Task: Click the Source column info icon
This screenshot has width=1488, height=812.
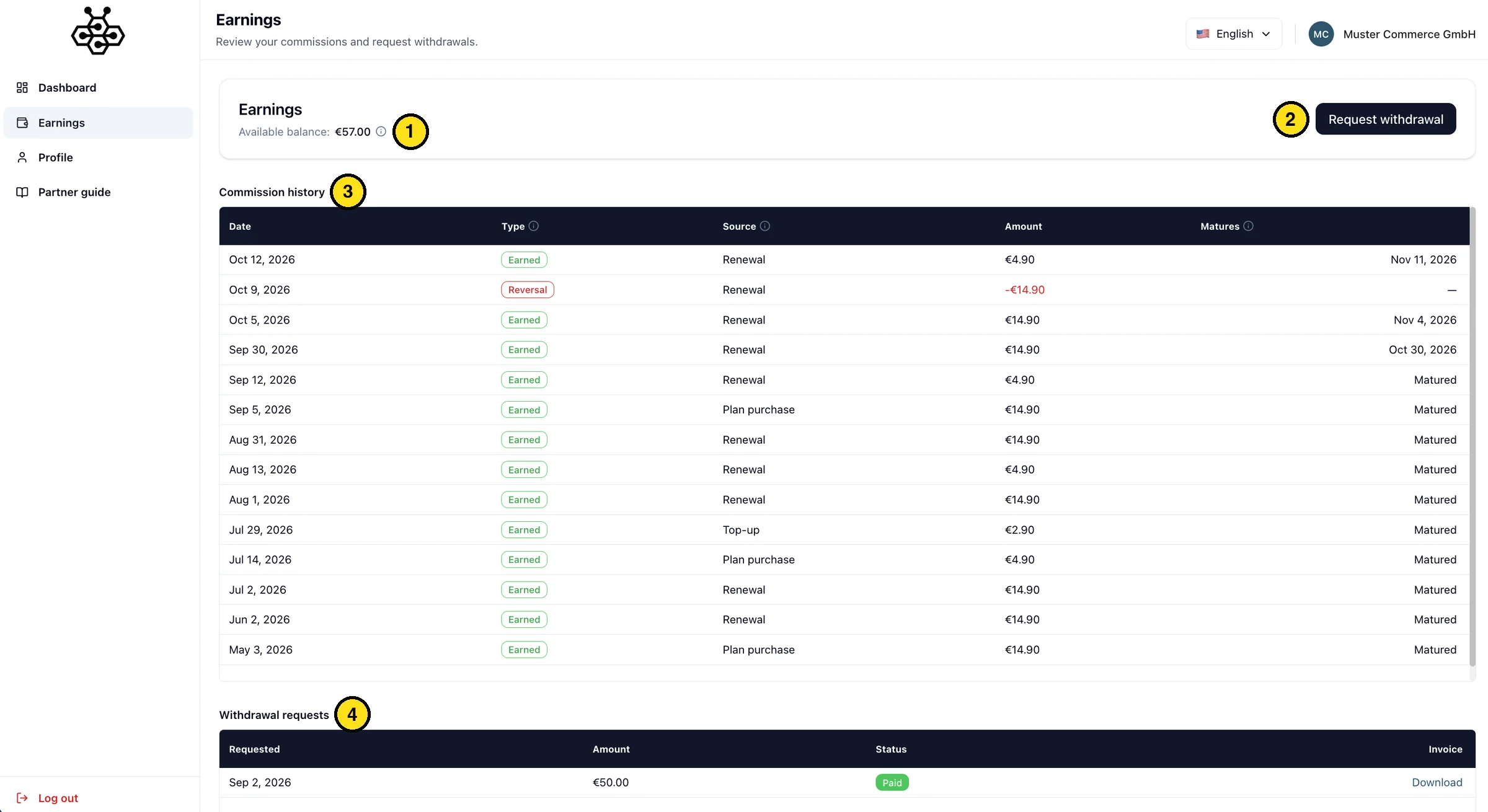Action: pyautogui.click(x=765, y=226)
